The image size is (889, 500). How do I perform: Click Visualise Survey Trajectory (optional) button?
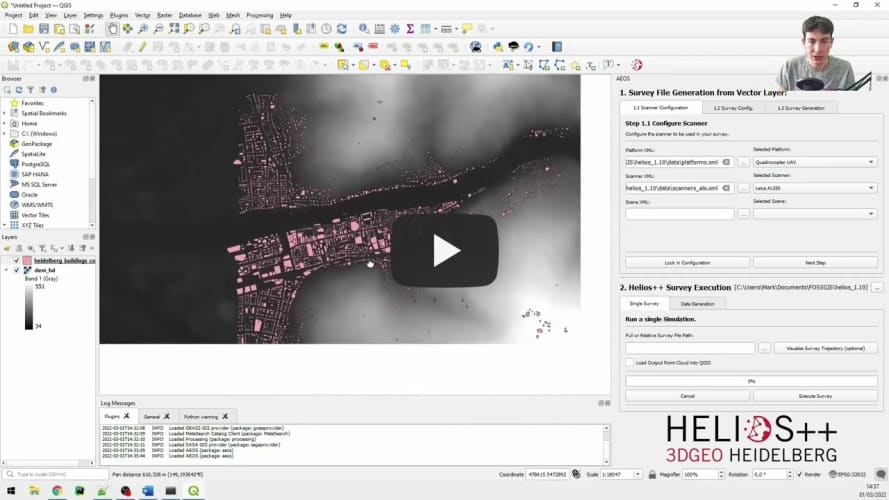coord(826,348)
